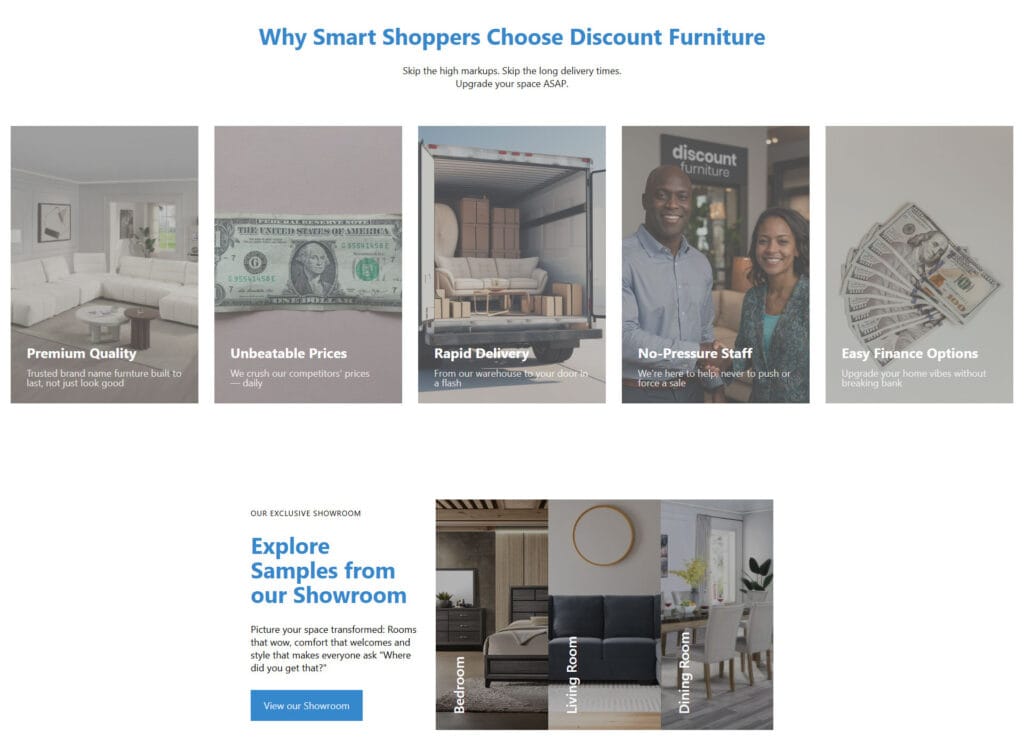Choose the Dining Room showroom panel
Screen dimensions: 1024x754
point(717,614)
